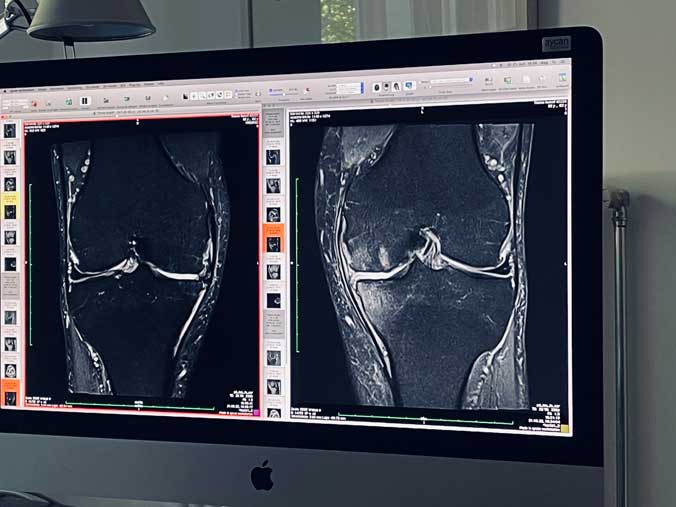Select the window level/contrast mouse tool
Viewport: 676px width, 507px height.
[185, 96]
